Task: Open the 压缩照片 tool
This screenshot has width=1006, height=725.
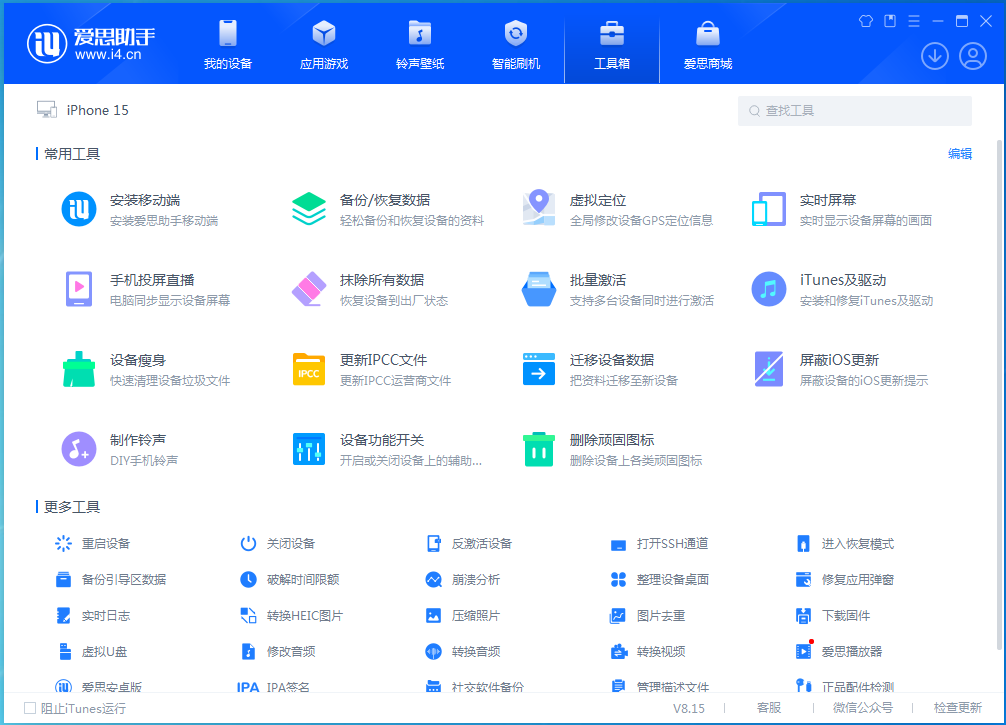Action: [x=463, y=616]
